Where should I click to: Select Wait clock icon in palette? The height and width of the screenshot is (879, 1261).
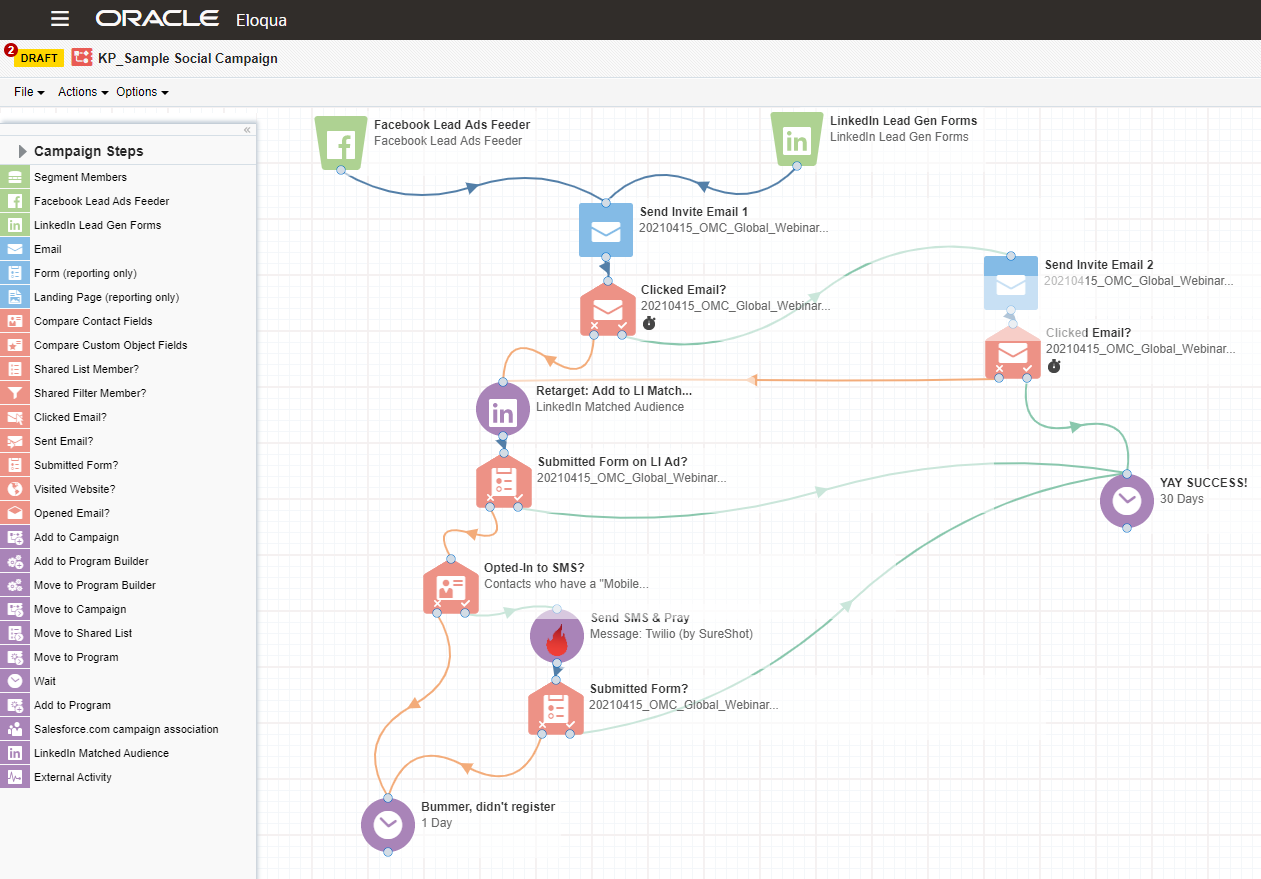click(15, 681)
